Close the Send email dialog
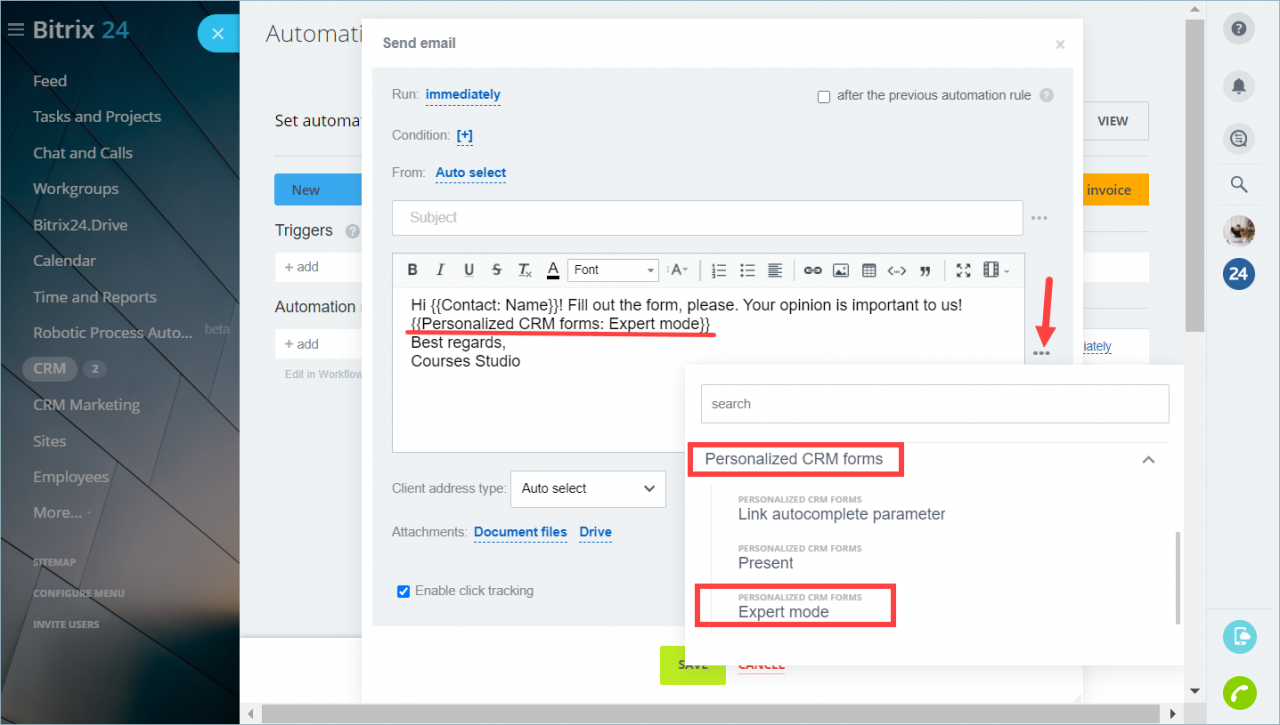Screen dimensions: 1280x725 tap(1060, 45)
